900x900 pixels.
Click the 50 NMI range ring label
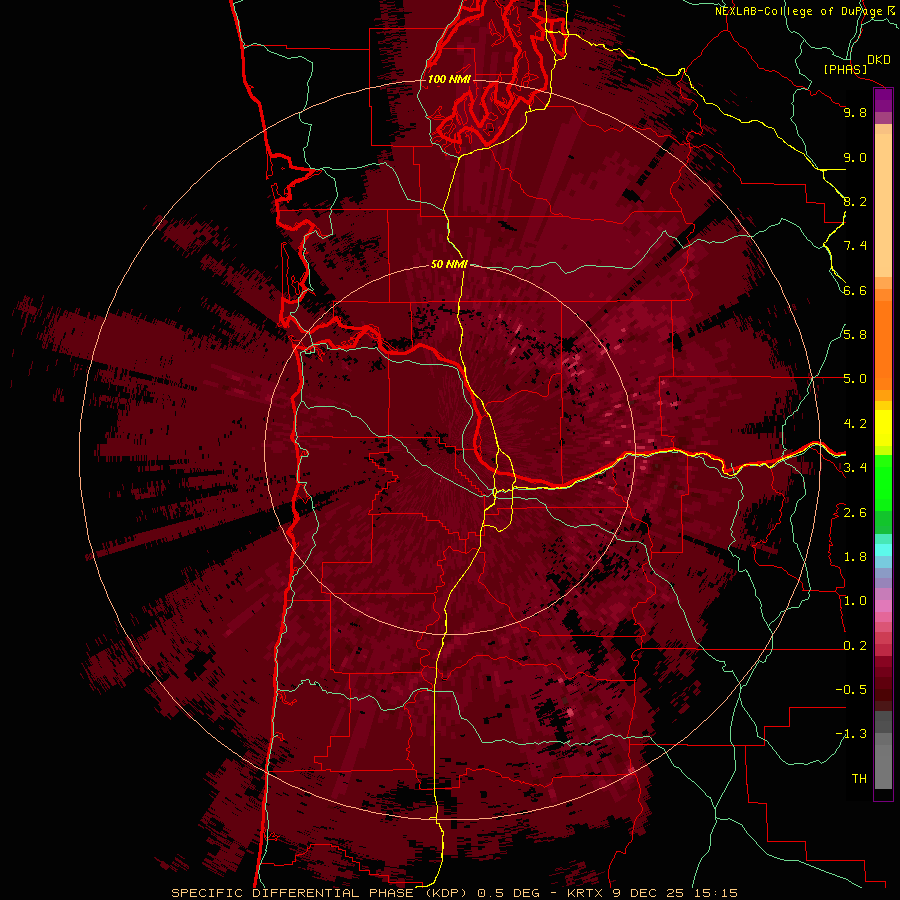tap(449, 264)
